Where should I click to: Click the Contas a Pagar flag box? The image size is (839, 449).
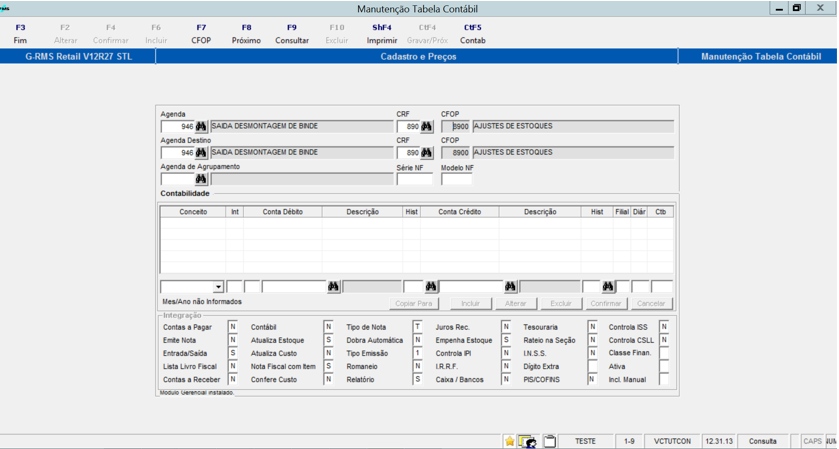[x=233, y=326]
